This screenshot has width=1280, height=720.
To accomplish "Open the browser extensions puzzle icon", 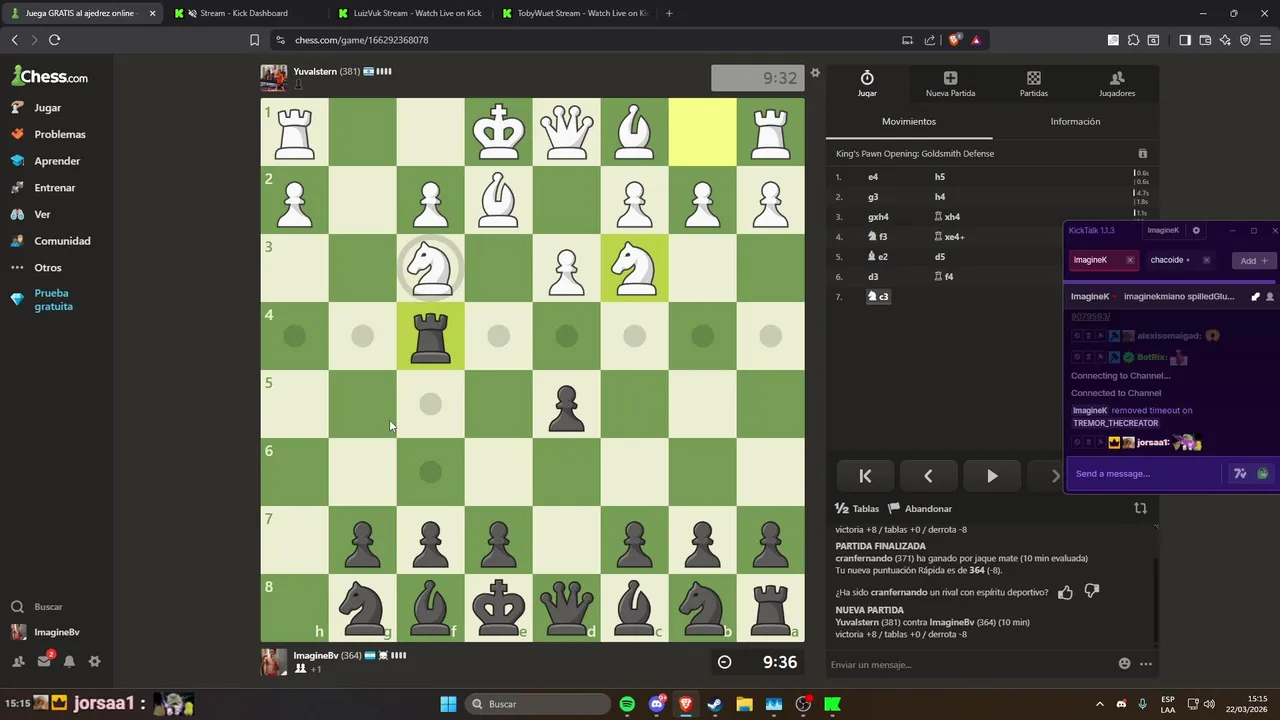I will (1133, 40).
